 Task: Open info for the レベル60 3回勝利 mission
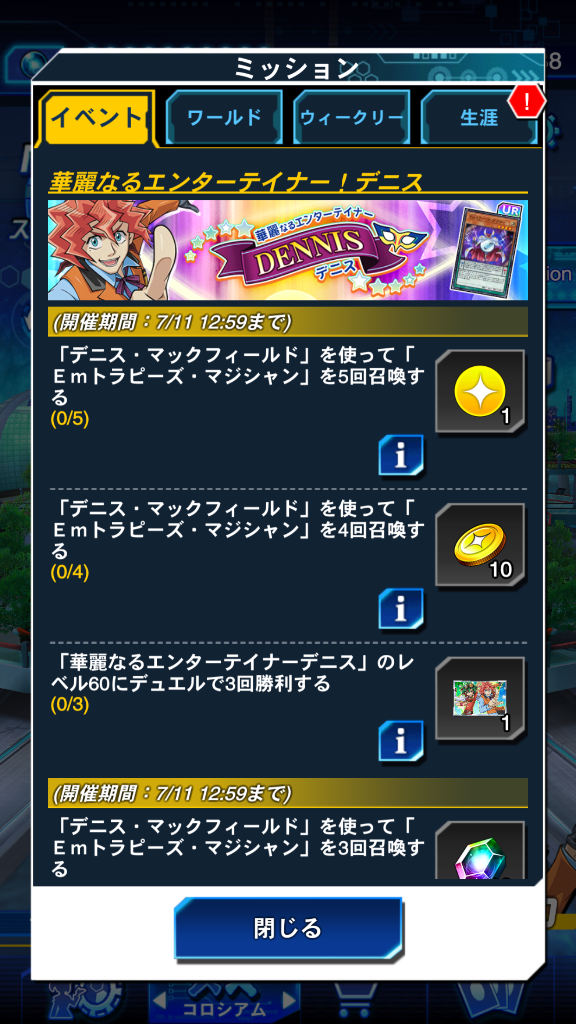point(401,741)
